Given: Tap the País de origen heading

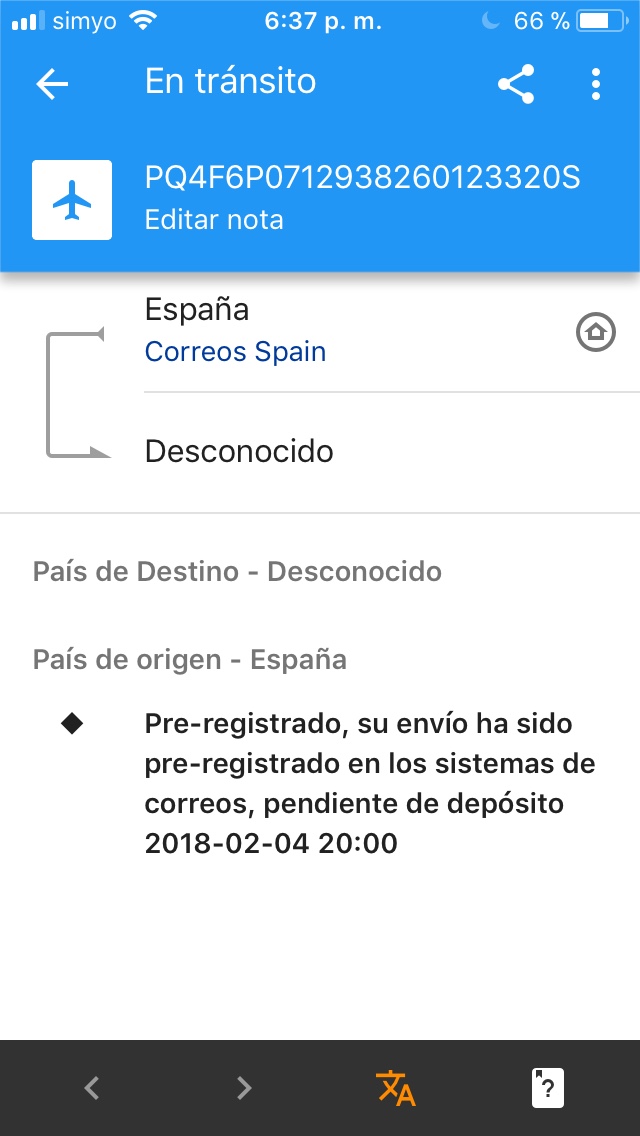Looking at the screenshot, I should 190,660.
